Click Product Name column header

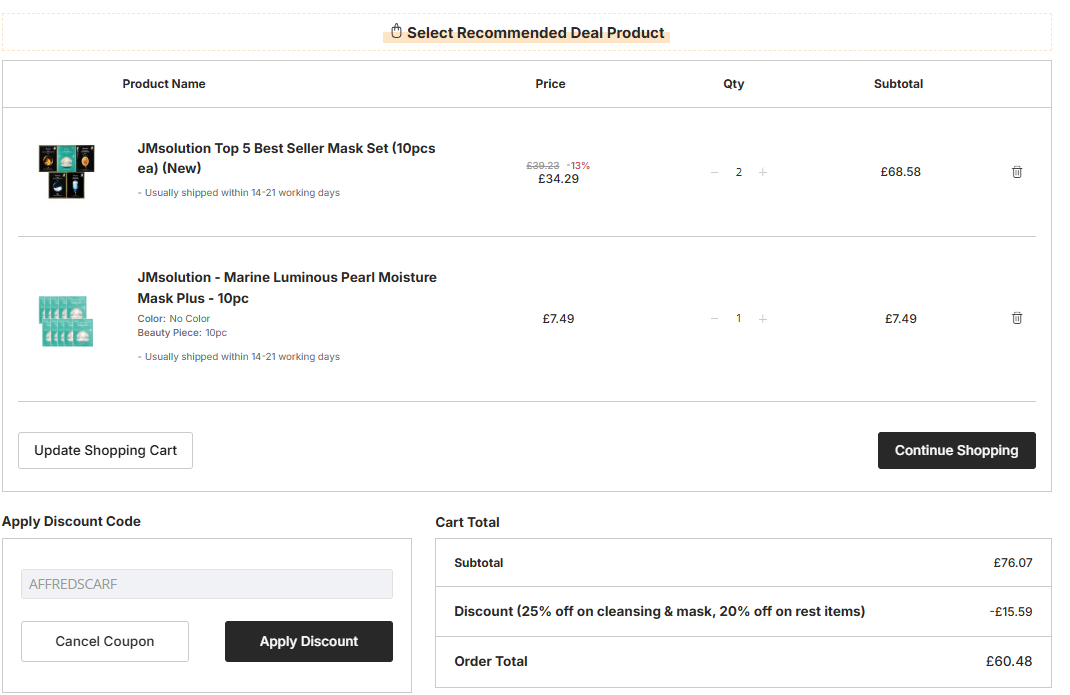164,84
